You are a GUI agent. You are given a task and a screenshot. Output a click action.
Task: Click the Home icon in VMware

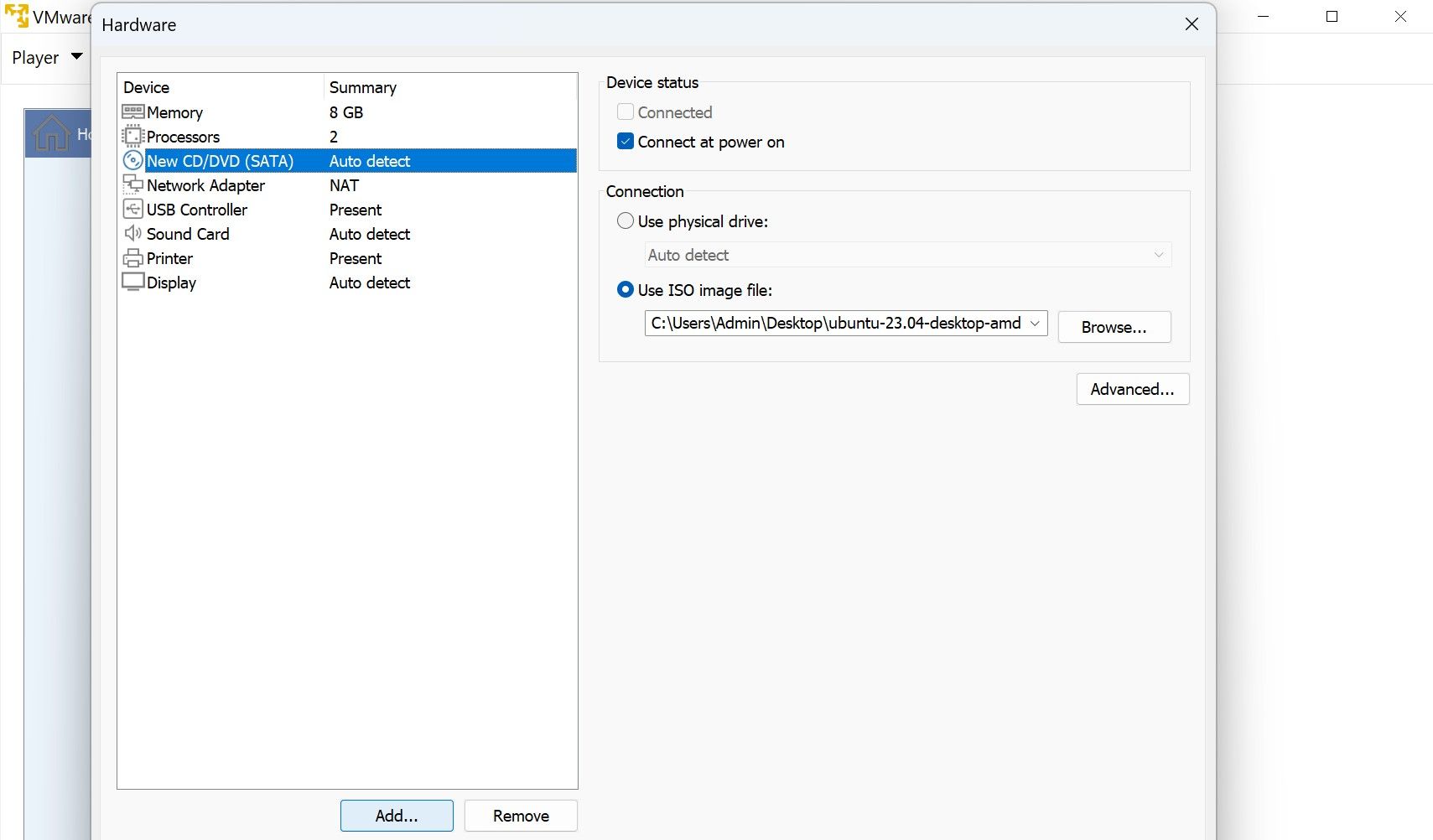click(x=51, y=133)
